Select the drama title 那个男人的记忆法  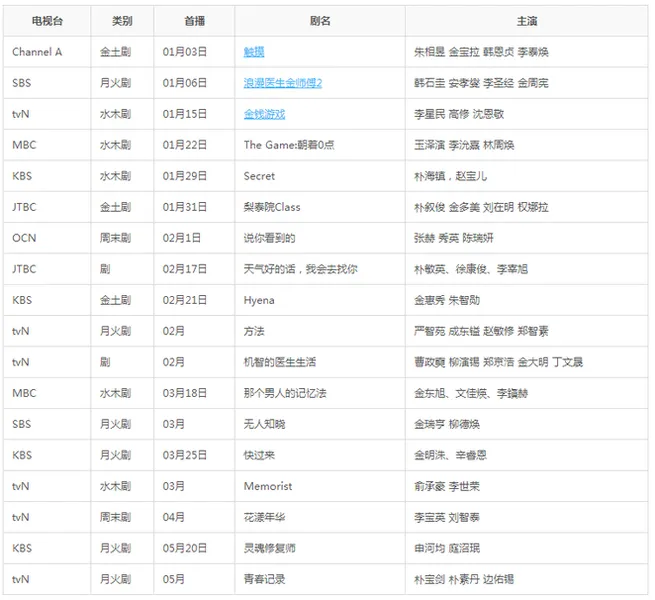pos(285,393)
